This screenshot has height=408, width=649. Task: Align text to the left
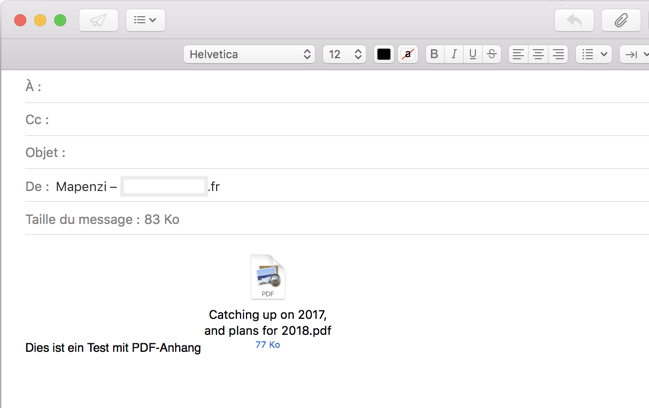tap(518, 54)
